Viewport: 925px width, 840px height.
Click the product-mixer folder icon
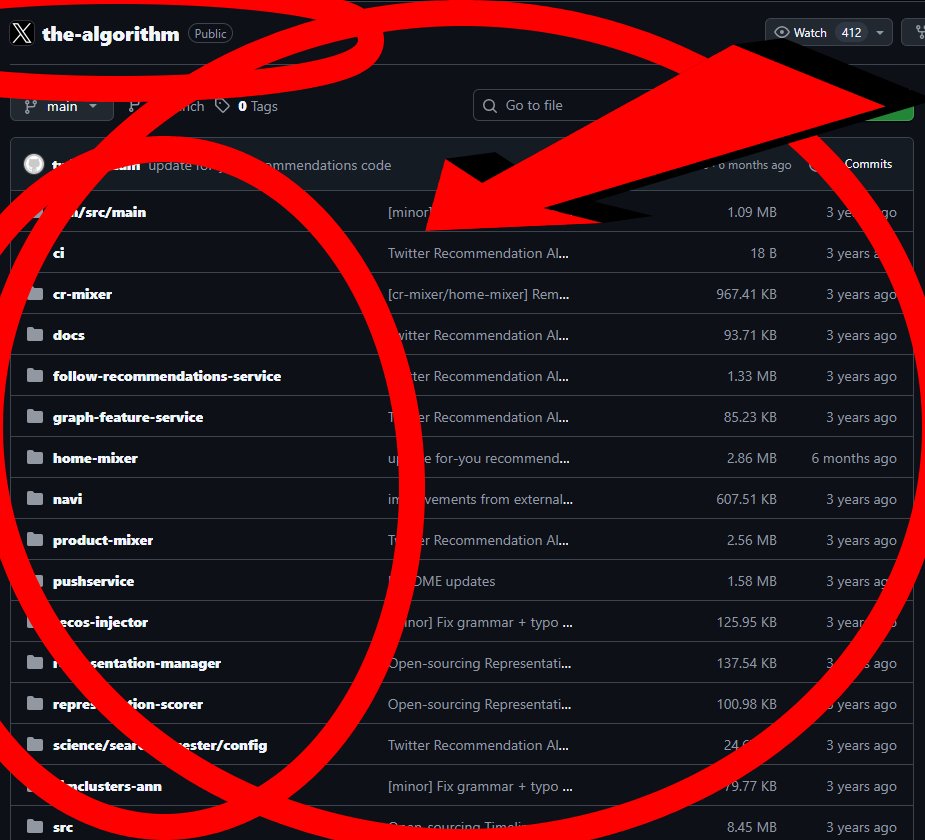point(35,539)
